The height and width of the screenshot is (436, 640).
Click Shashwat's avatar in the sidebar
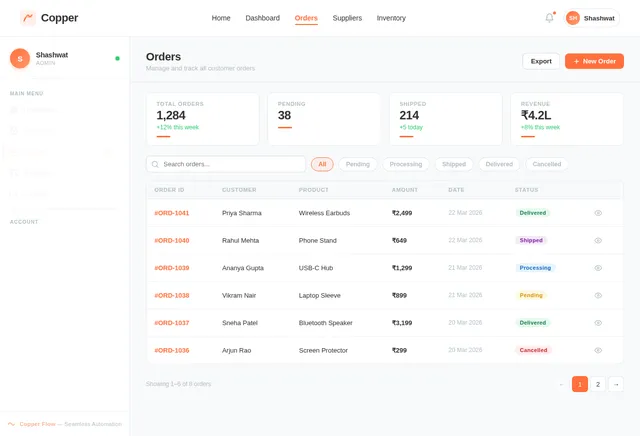(20, 58)
